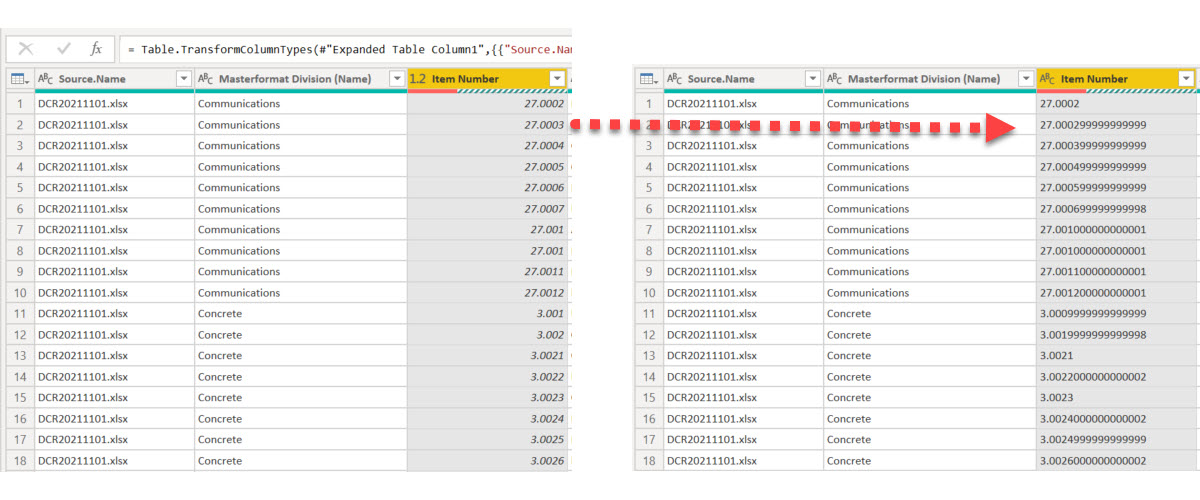The height and width of the screenshot is (500, 1200).
Task: Click Concrete cell in row 14 of right table
Action: 930,377
